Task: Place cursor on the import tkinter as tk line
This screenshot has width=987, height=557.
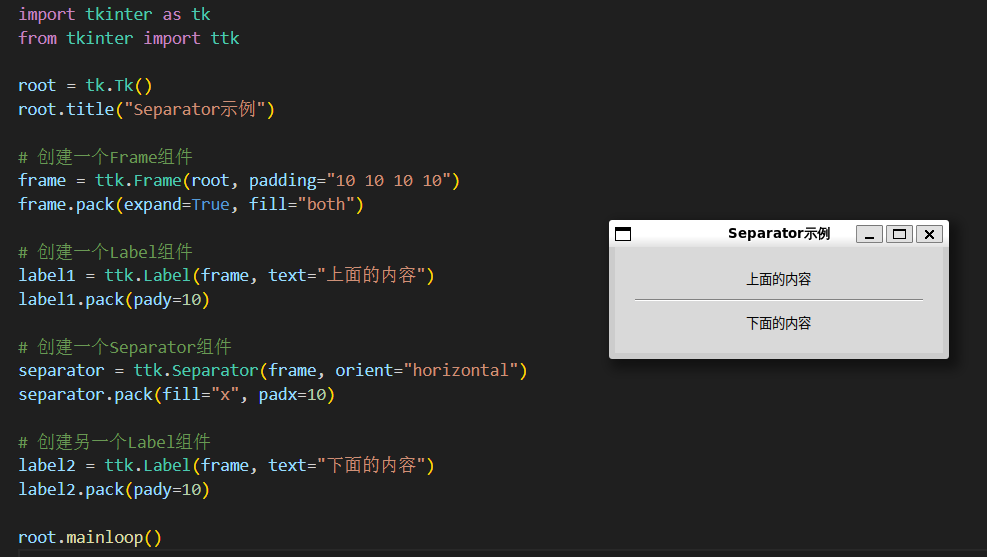Action: click(x=114, y=14)
